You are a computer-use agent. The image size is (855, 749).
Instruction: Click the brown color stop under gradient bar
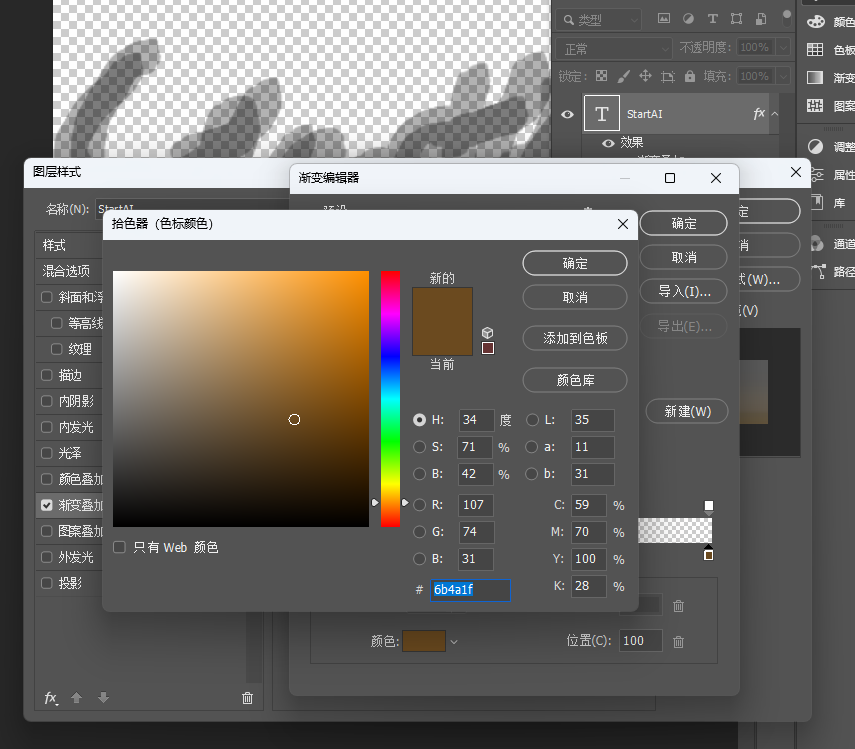click(x=708, y=553)
